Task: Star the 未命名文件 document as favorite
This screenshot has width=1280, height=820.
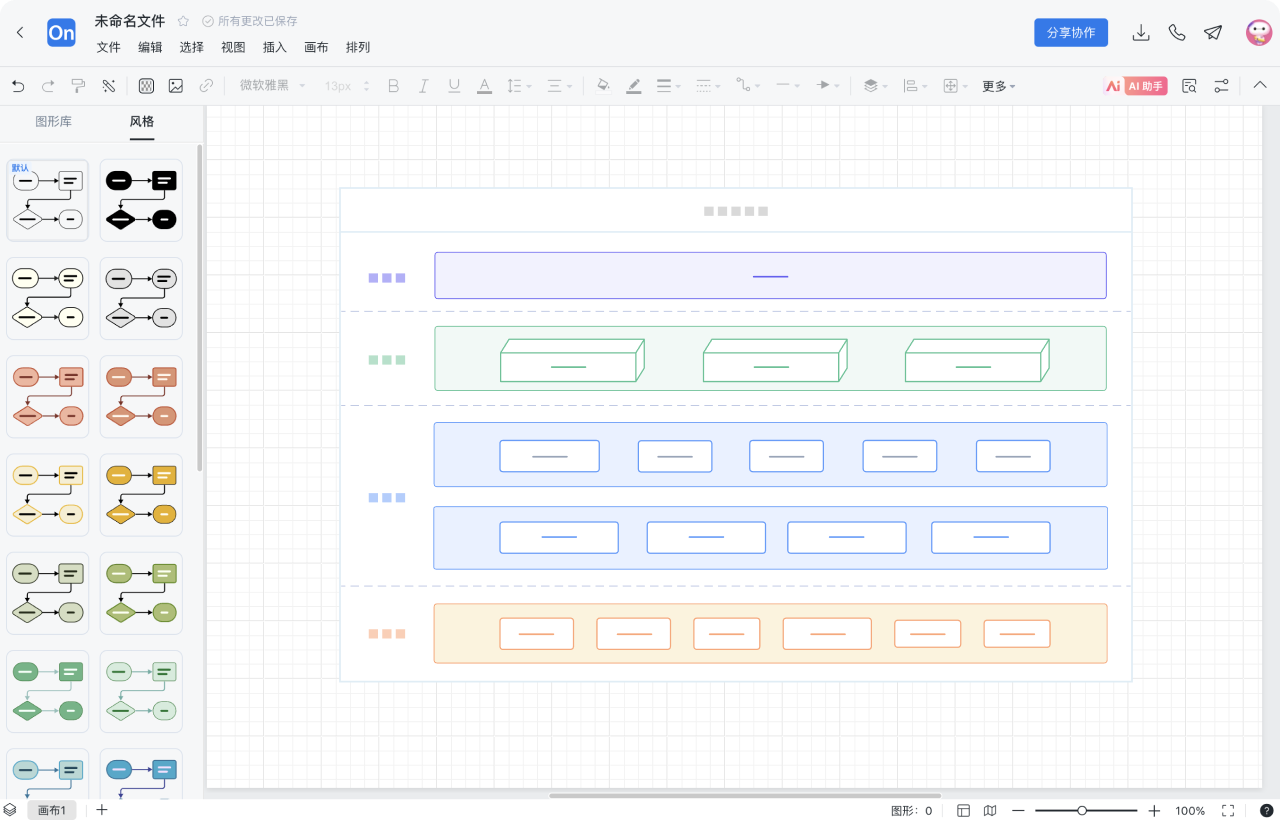Action: click(x=183, y=21)
